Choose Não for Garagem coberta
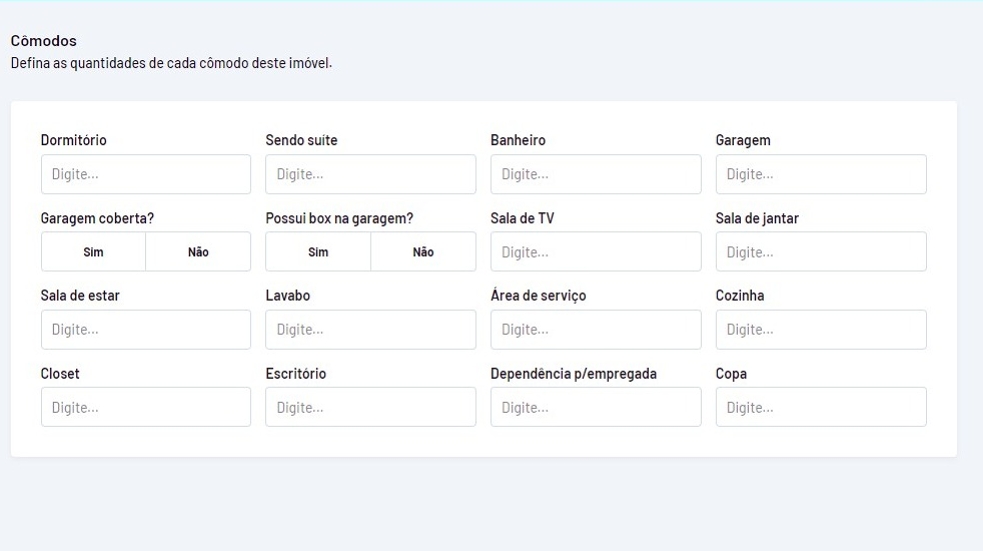Screen dimensions: 983x551 point(198,252)
